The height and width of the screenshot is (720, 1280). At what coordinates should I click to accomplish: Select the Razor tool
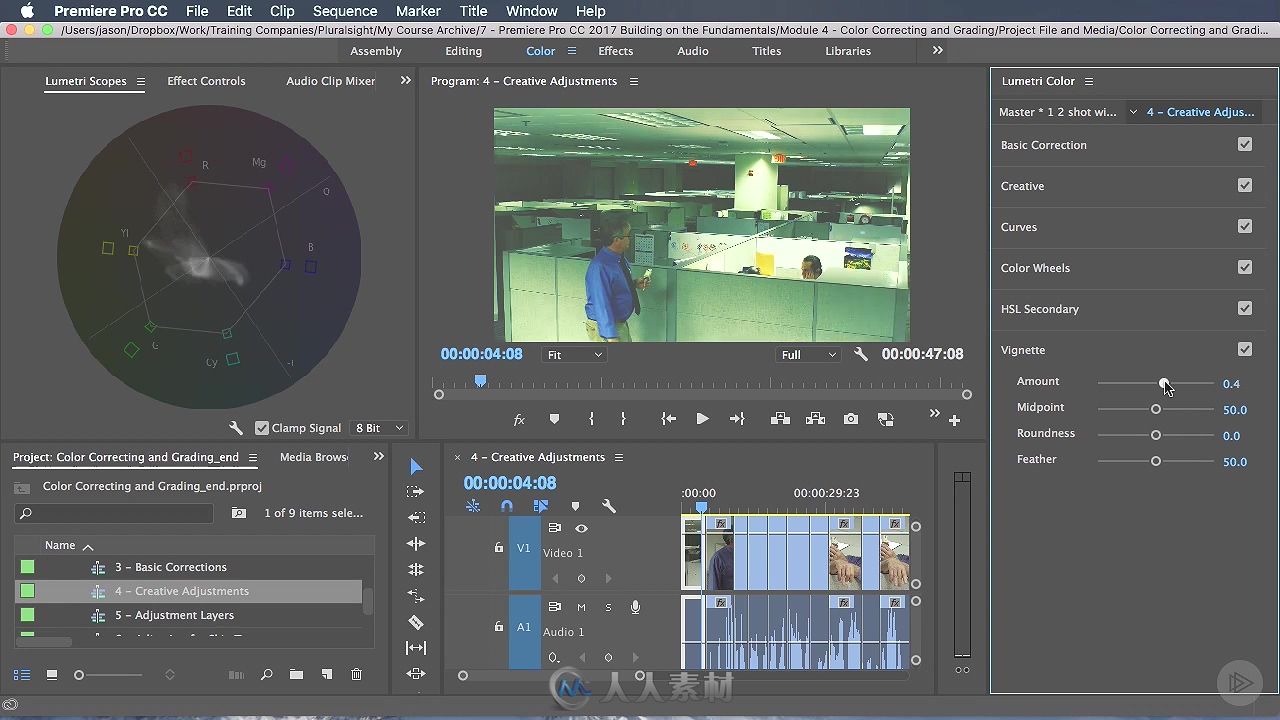(x=416, y=622)
